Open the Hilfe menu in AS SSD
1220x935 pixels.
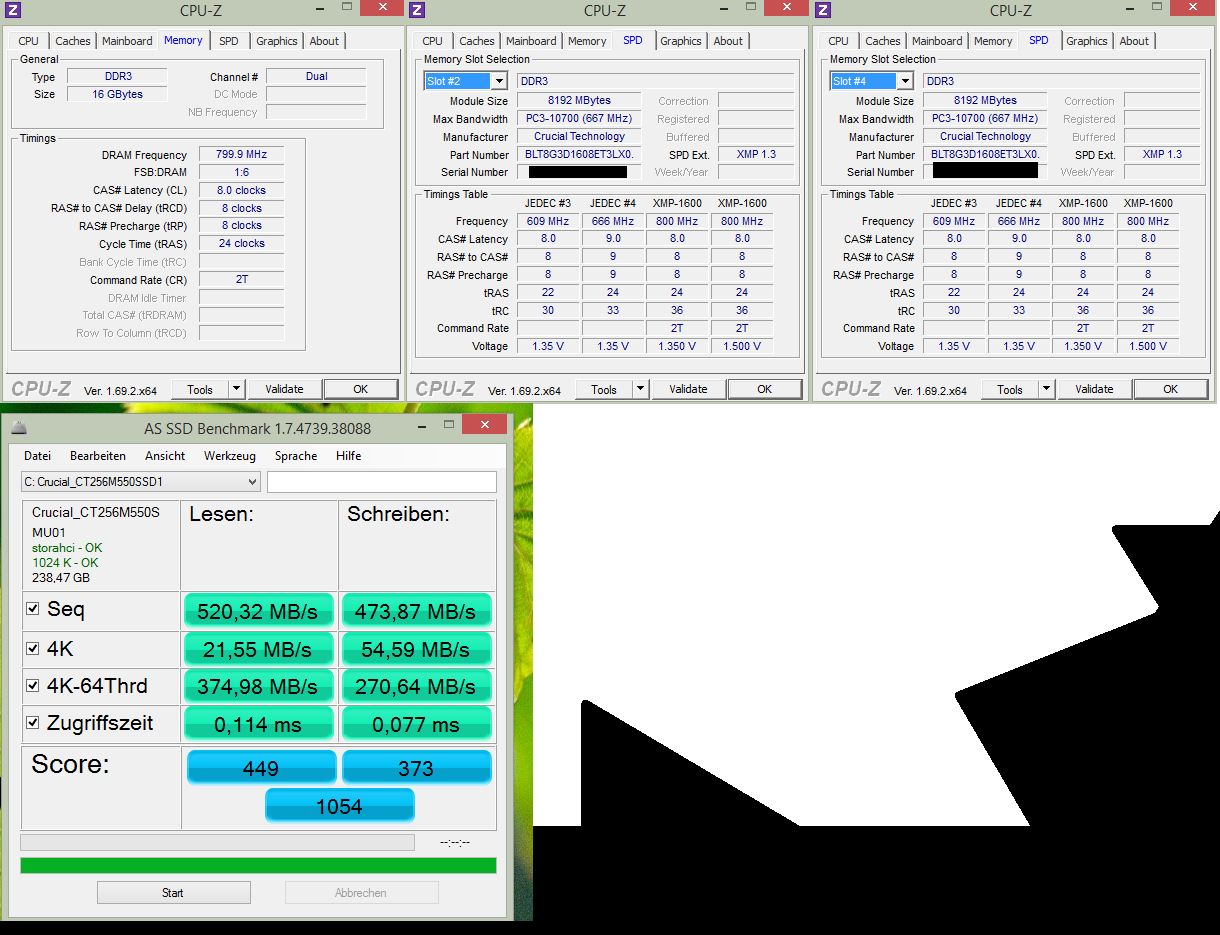click(x=349, y=456)
